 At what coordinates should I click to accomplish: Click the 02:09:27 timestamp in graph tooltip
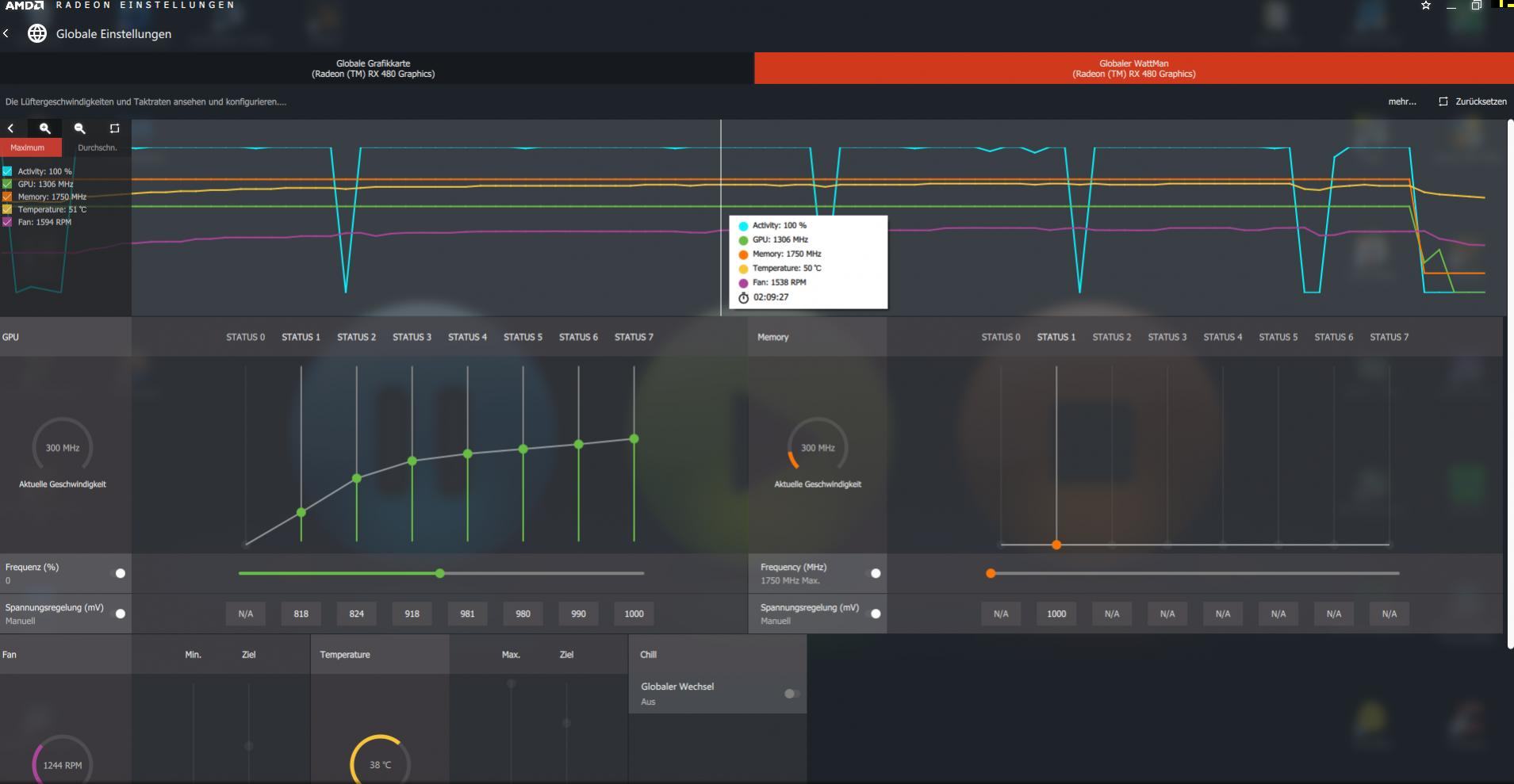pyautogui.click(x=771, y=297)
